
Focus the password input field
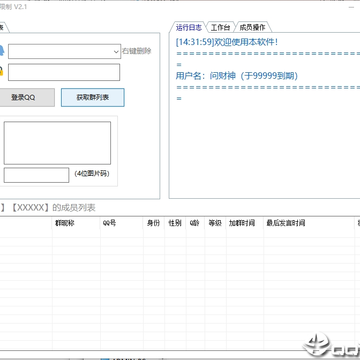pyautogui.click(x=64, y=72)
